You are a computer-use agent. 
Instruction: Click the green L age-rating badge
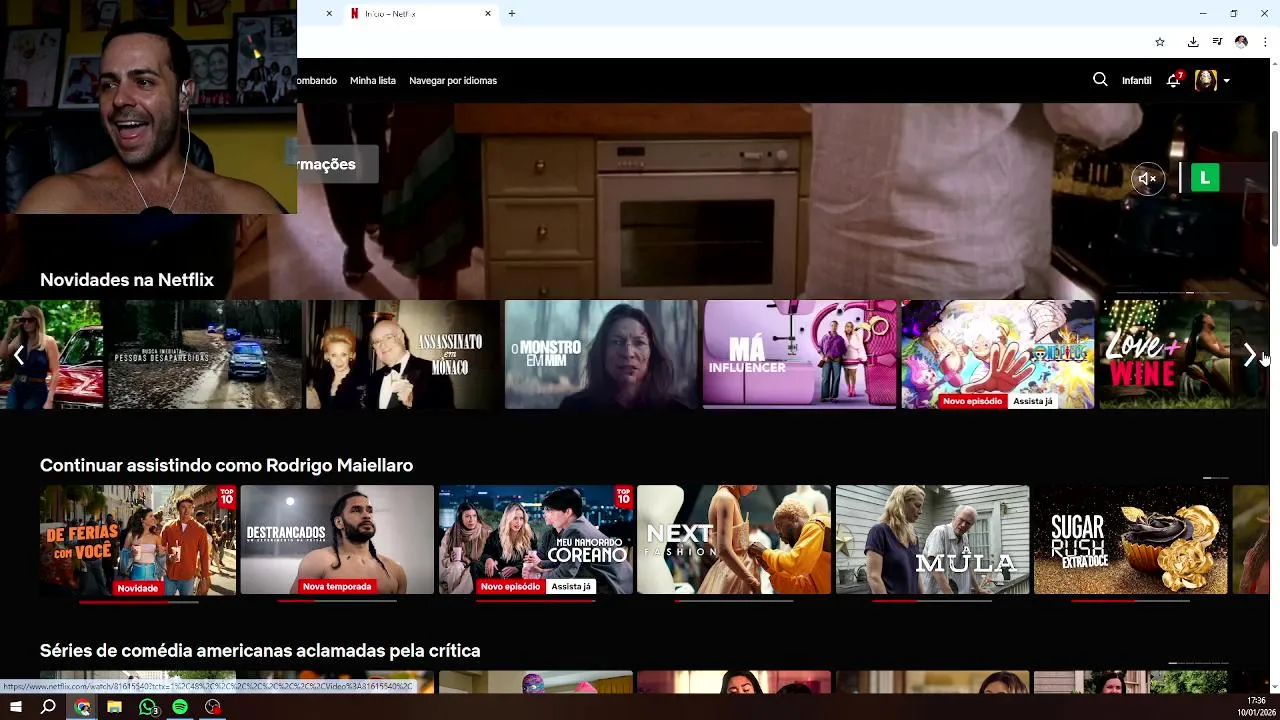(x=1205, y=178)
